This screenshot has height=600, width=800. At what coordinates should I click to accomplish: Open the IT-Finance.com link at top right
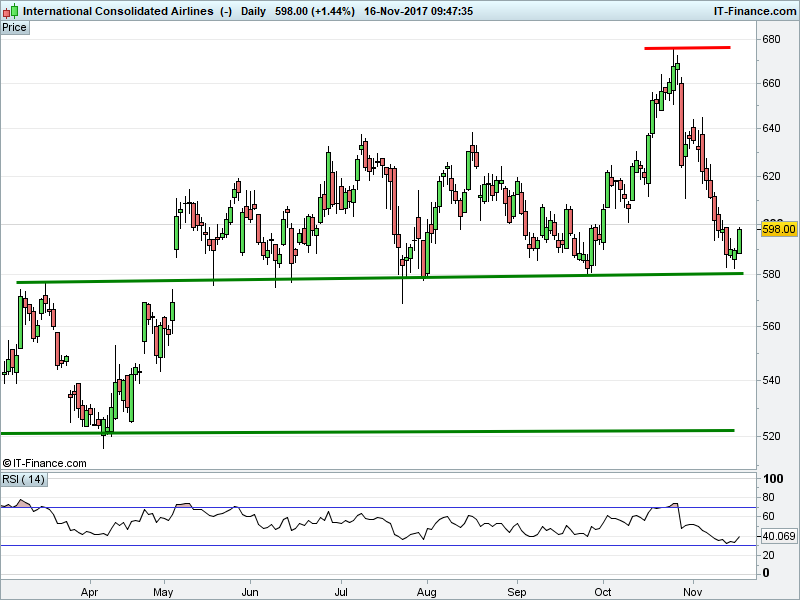tap(755, 11)
